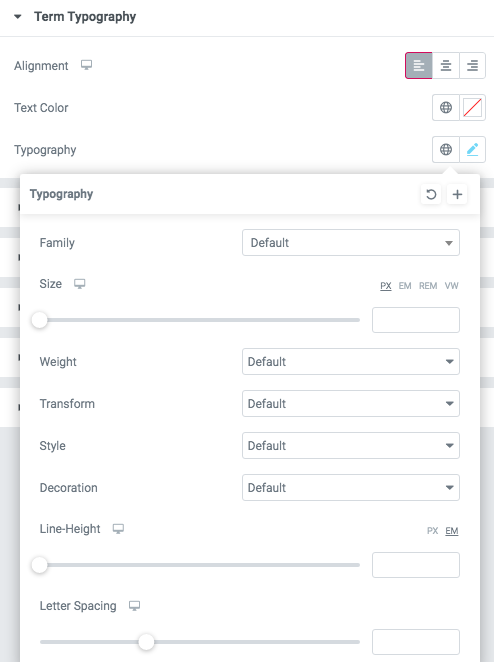Reset typography with the undo arrow icon
The image size is (494, 662).
point(431,194)
